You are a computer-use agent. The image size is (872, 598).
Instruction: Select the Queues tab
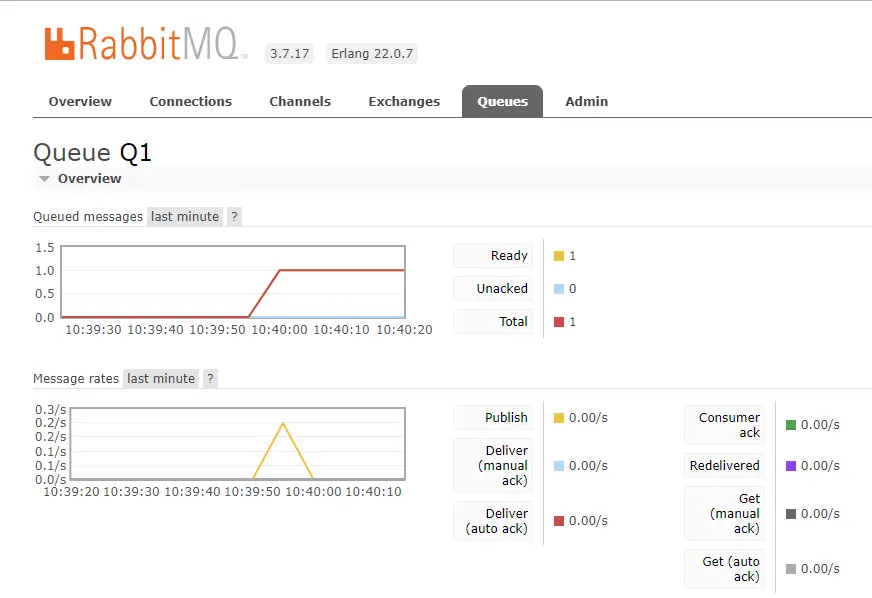[x=502, y=101]
